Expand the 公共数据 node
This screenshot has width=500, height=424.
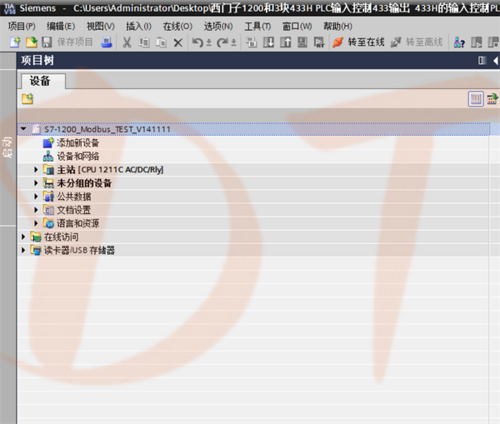[36, 197]
